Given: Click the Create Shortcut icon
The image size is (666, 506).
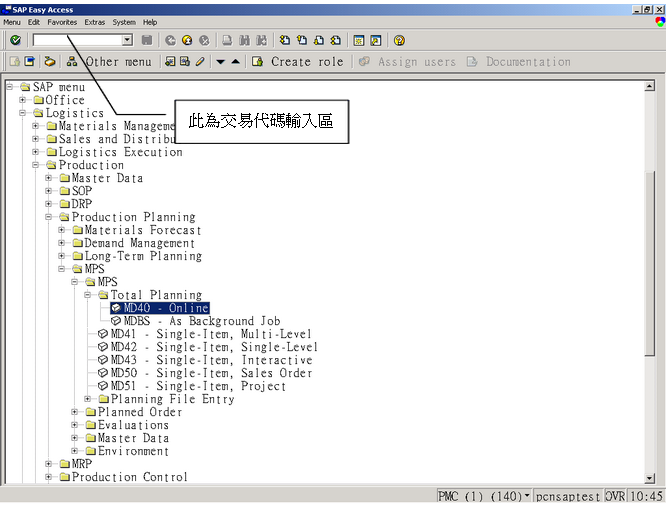Looking at the screenshot, I should [376, 40].
